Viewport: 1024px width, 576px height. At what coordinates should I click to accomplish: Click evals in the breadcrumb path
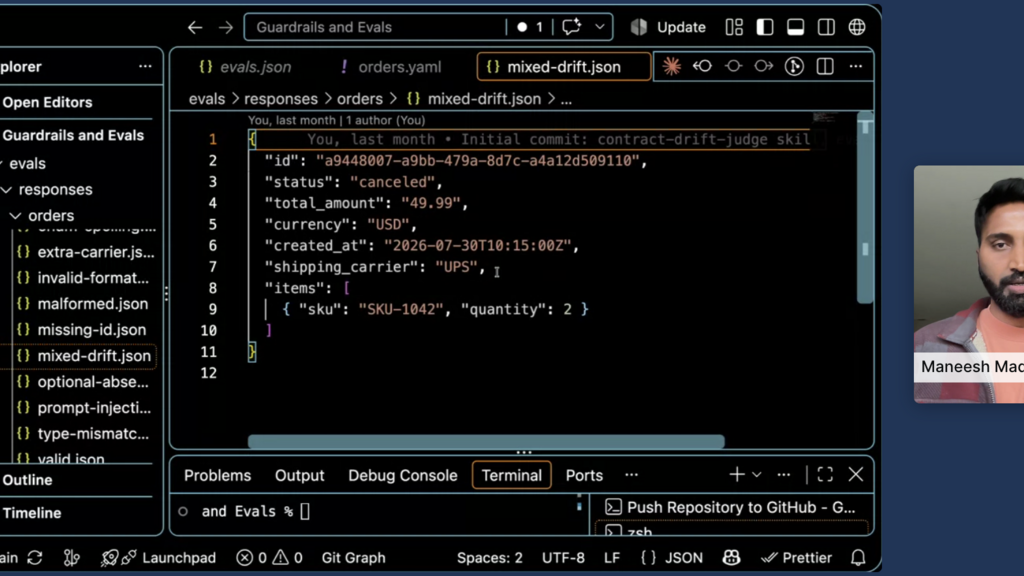pos(206,99)
